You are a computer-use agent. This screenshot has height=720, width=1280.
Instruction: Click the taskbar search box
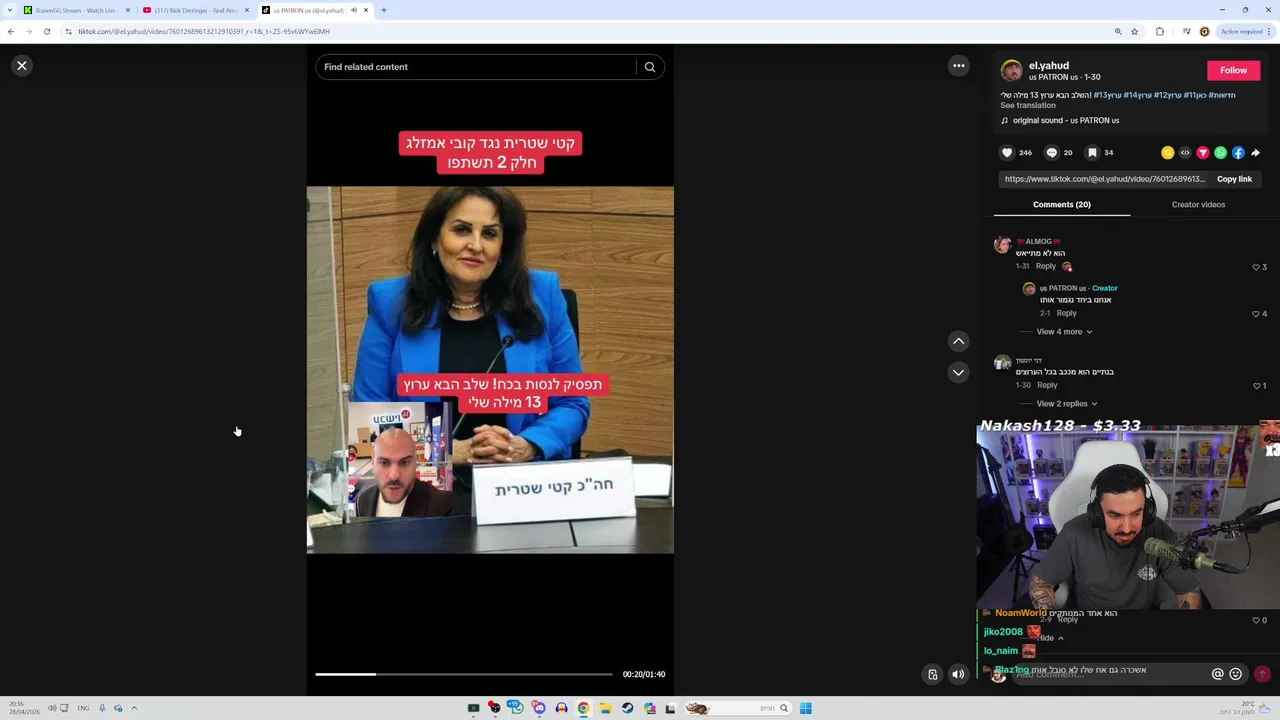tap(738, 708)
